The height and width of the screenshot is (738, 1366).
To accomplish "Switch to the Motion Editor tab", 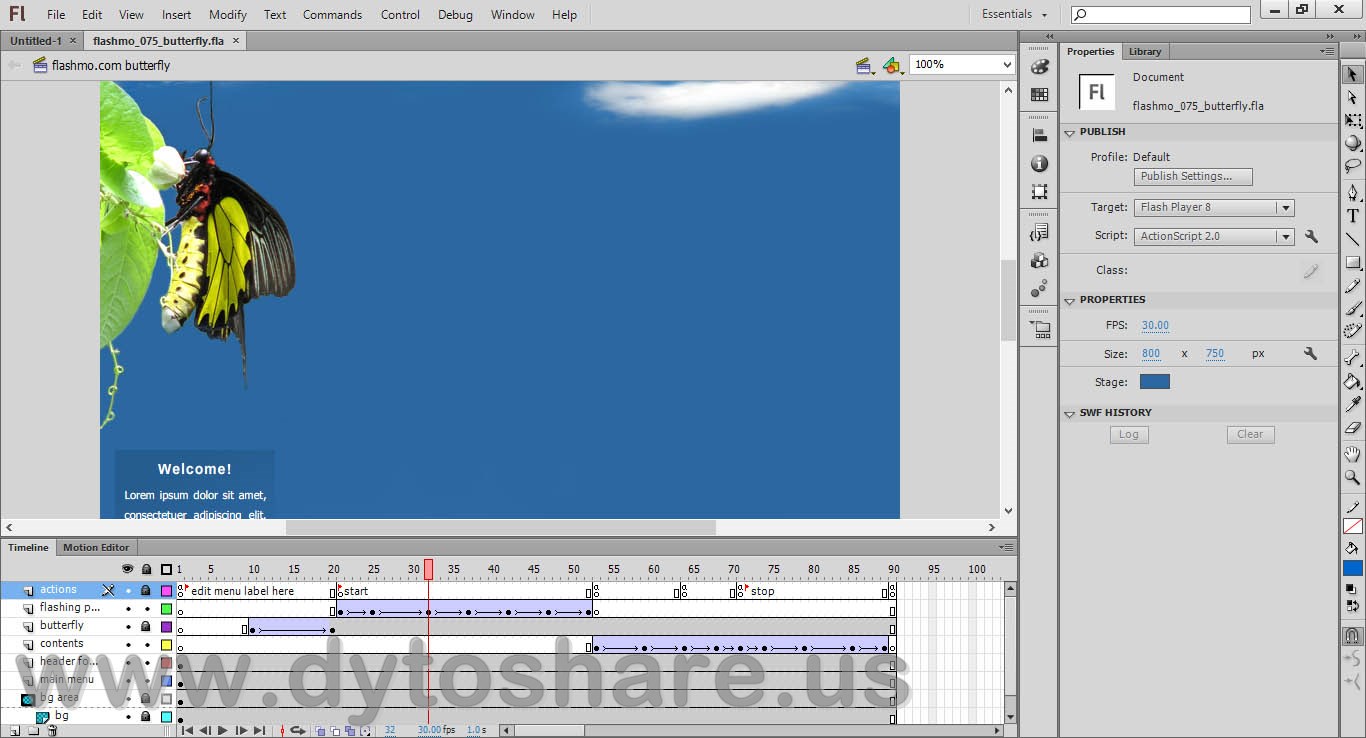I will 96,547.
